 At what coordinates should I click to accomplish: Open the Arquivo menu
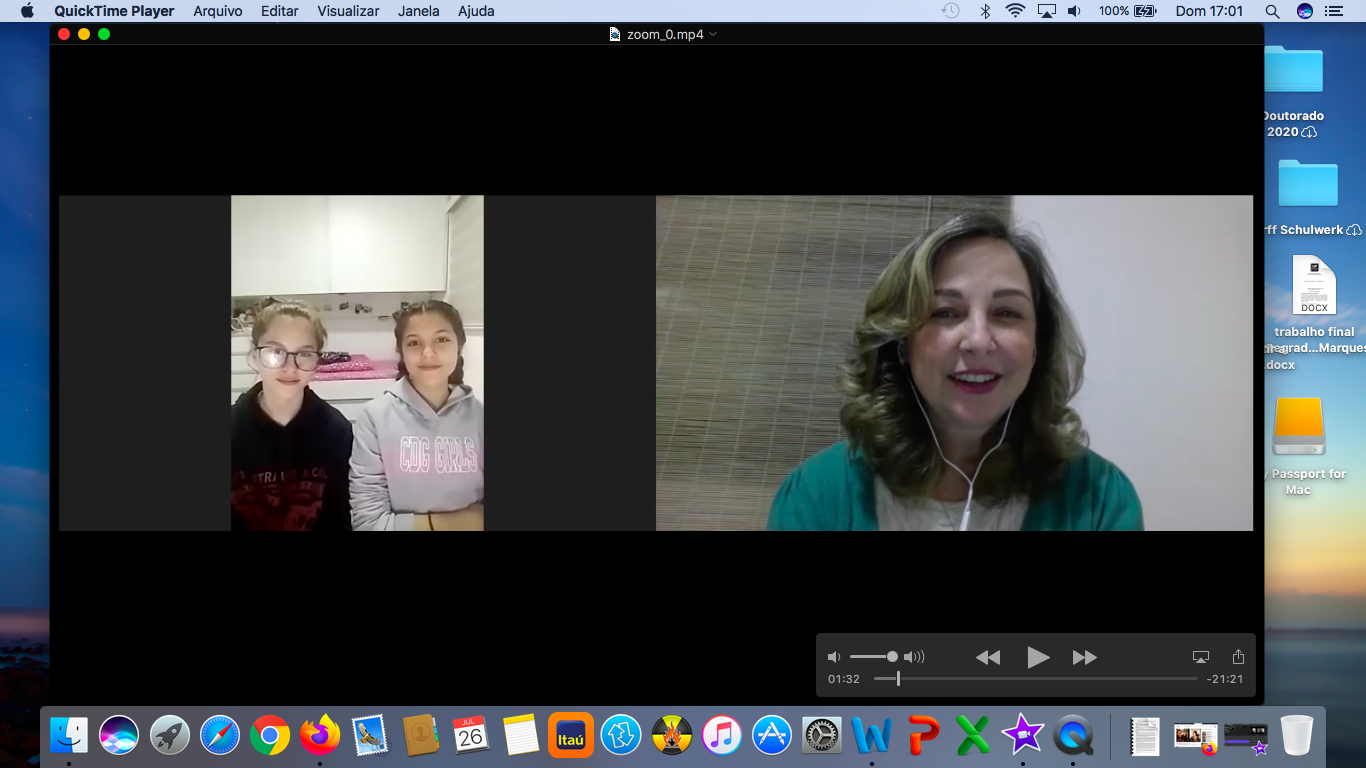[217, 11]
